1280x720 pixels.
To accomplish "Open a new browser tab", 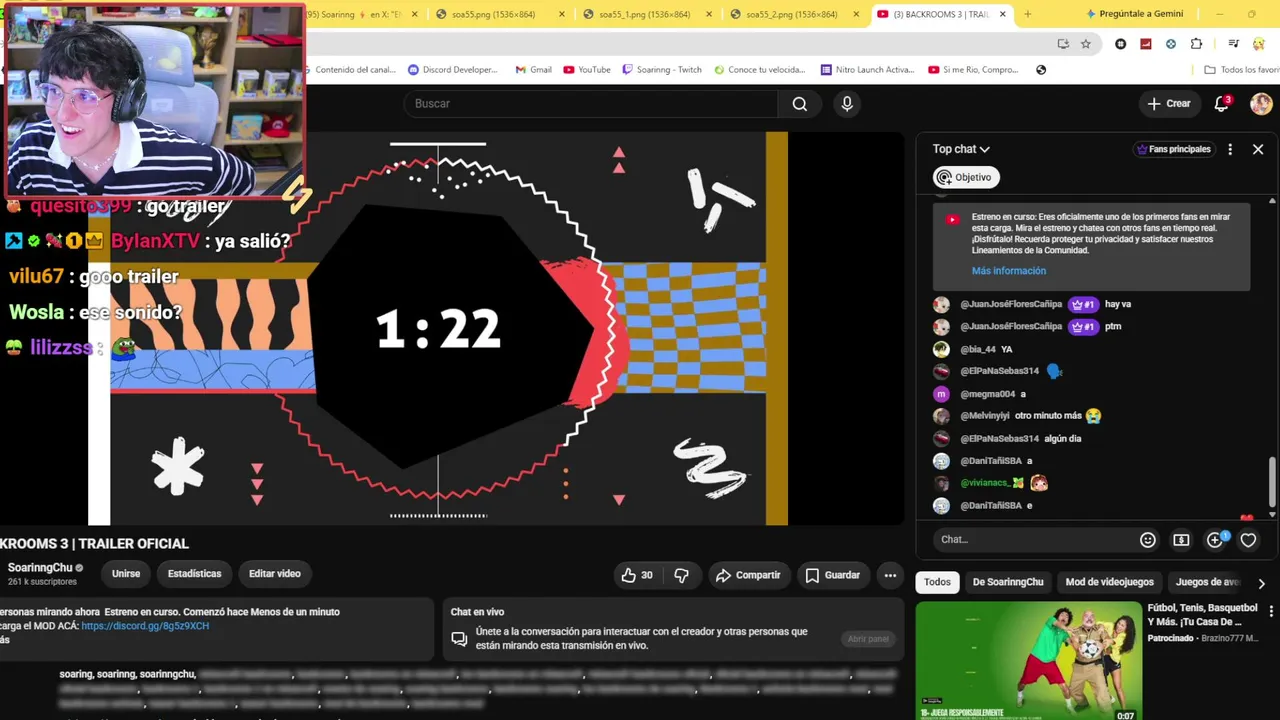I will (1027, 14).
